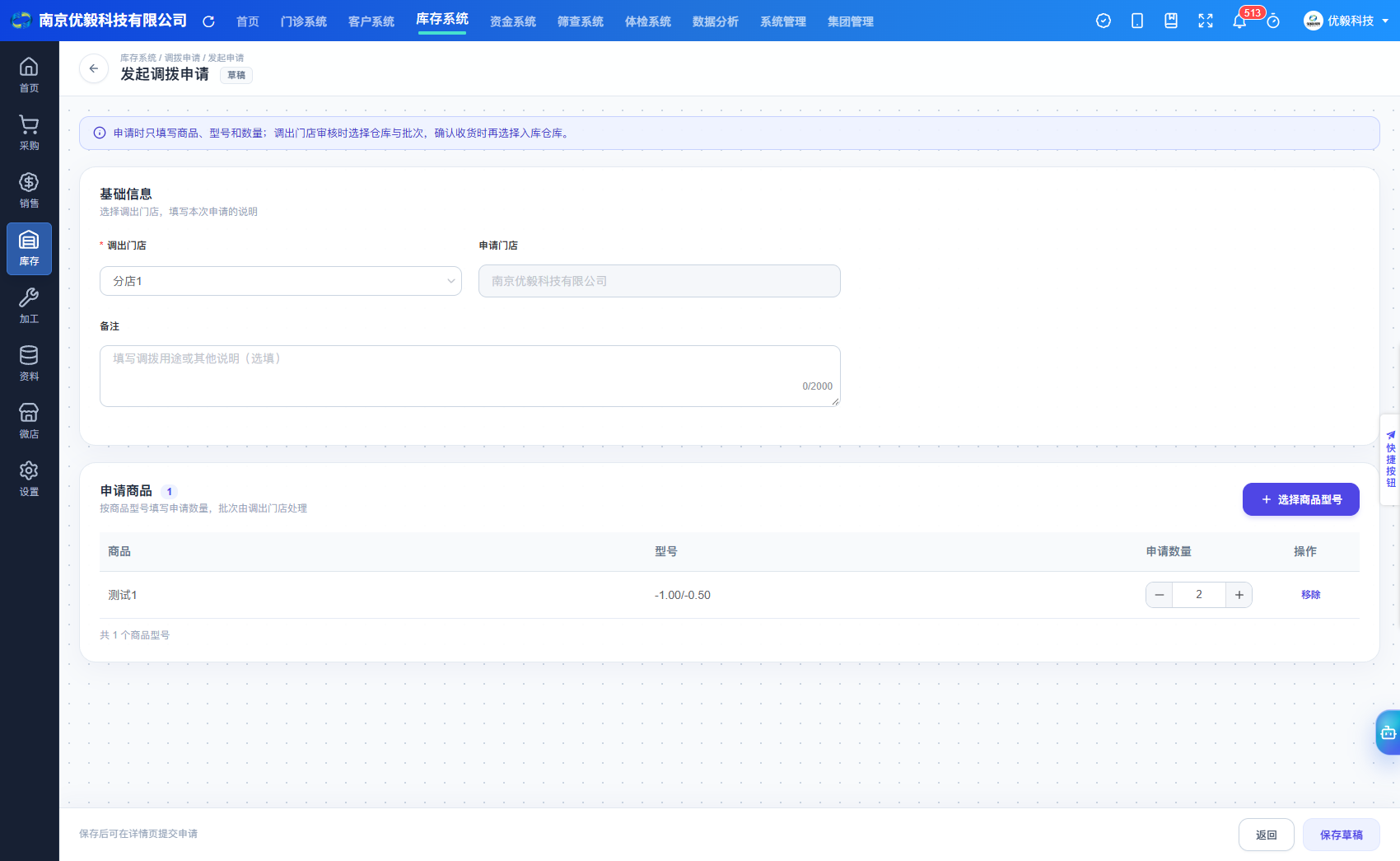Toggle fullscreen with the expand icon

(x=1206, y=21)
